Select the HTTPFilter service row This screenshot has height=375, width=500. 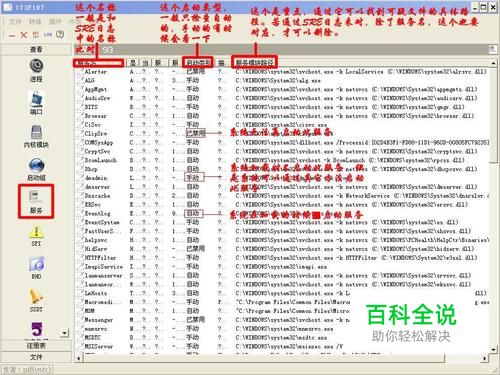click(282, 258)
